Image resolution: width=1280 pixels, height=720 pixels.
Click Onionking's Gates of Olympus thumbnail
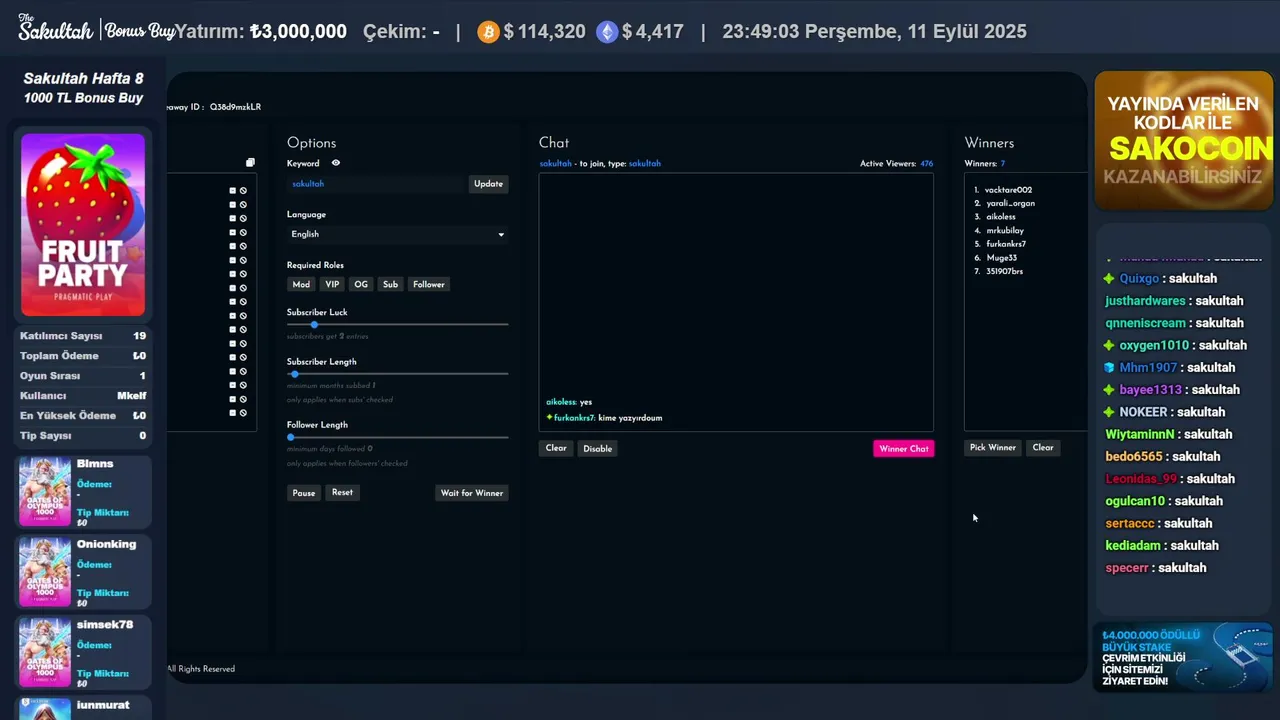45,572
